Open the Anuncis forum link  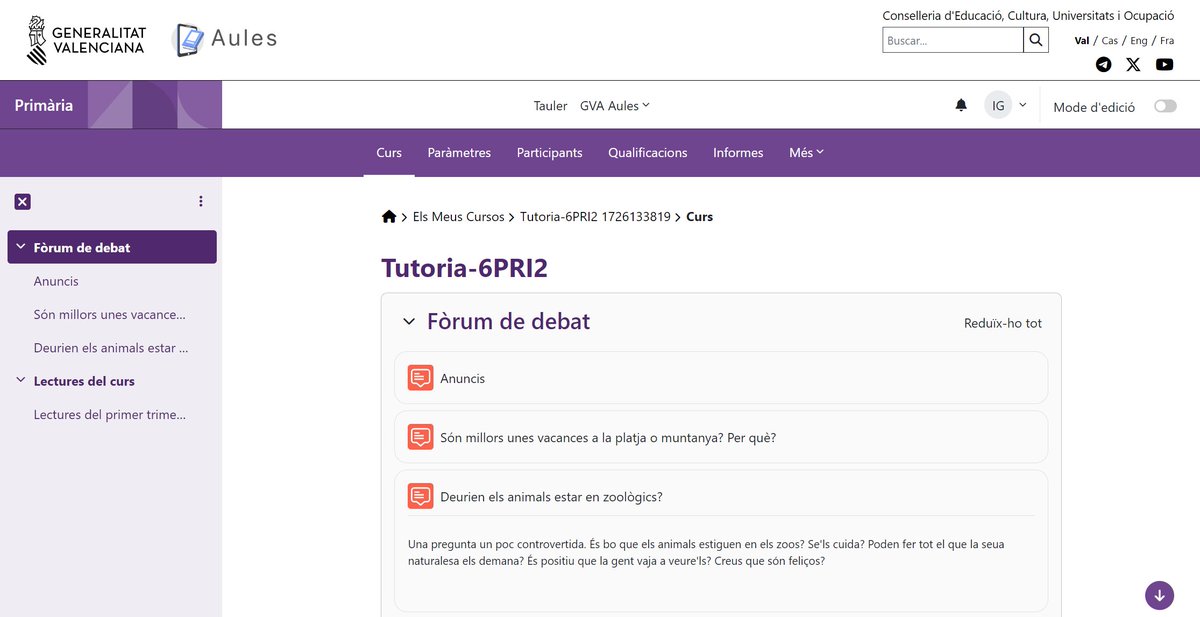click(462, 379)
